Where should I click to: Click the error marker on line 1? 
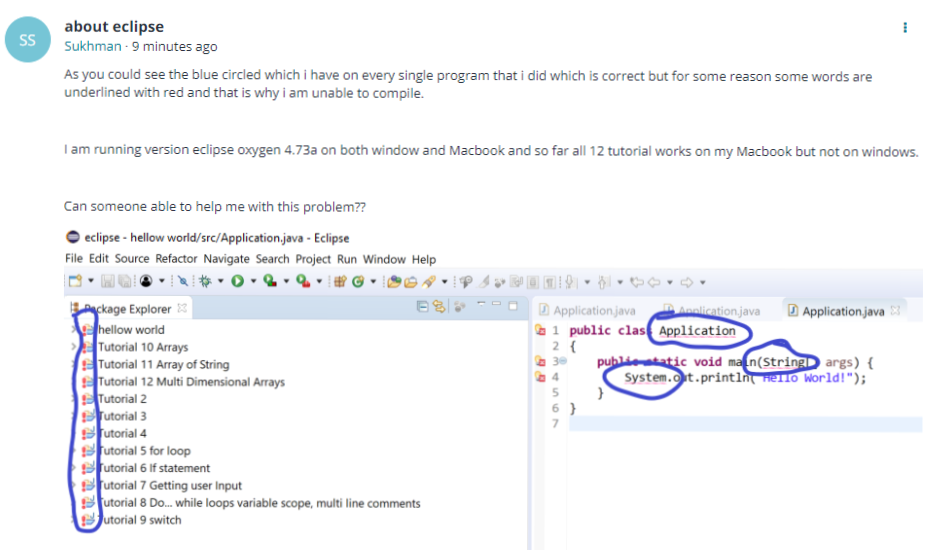coord(540,330)
